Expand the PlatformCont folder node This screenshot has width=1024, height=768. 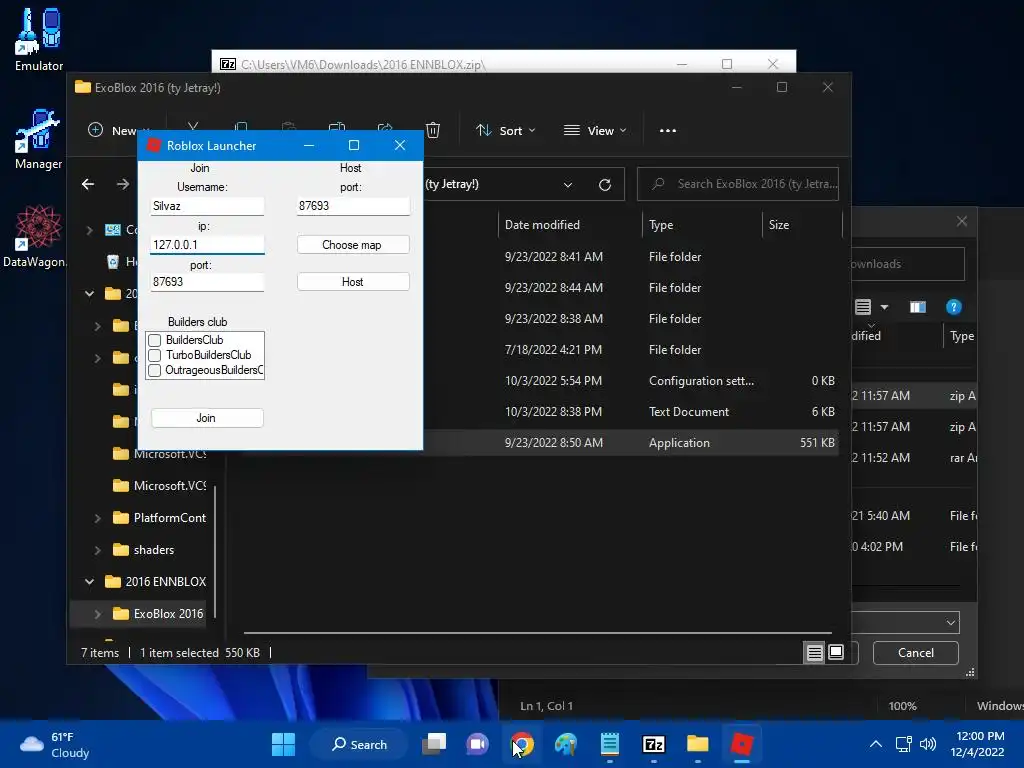click(97, 518)
